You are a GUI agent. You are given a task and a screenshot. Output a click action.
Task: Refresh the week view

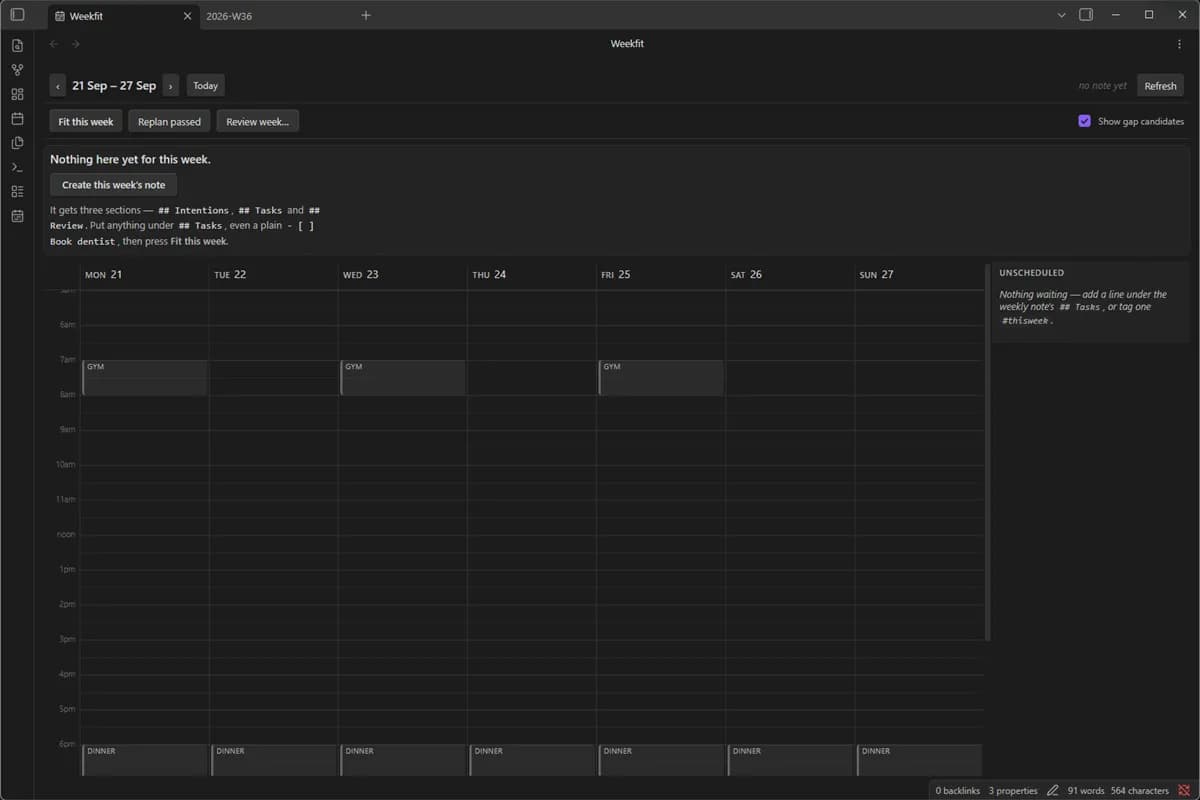click(1160, 86)
